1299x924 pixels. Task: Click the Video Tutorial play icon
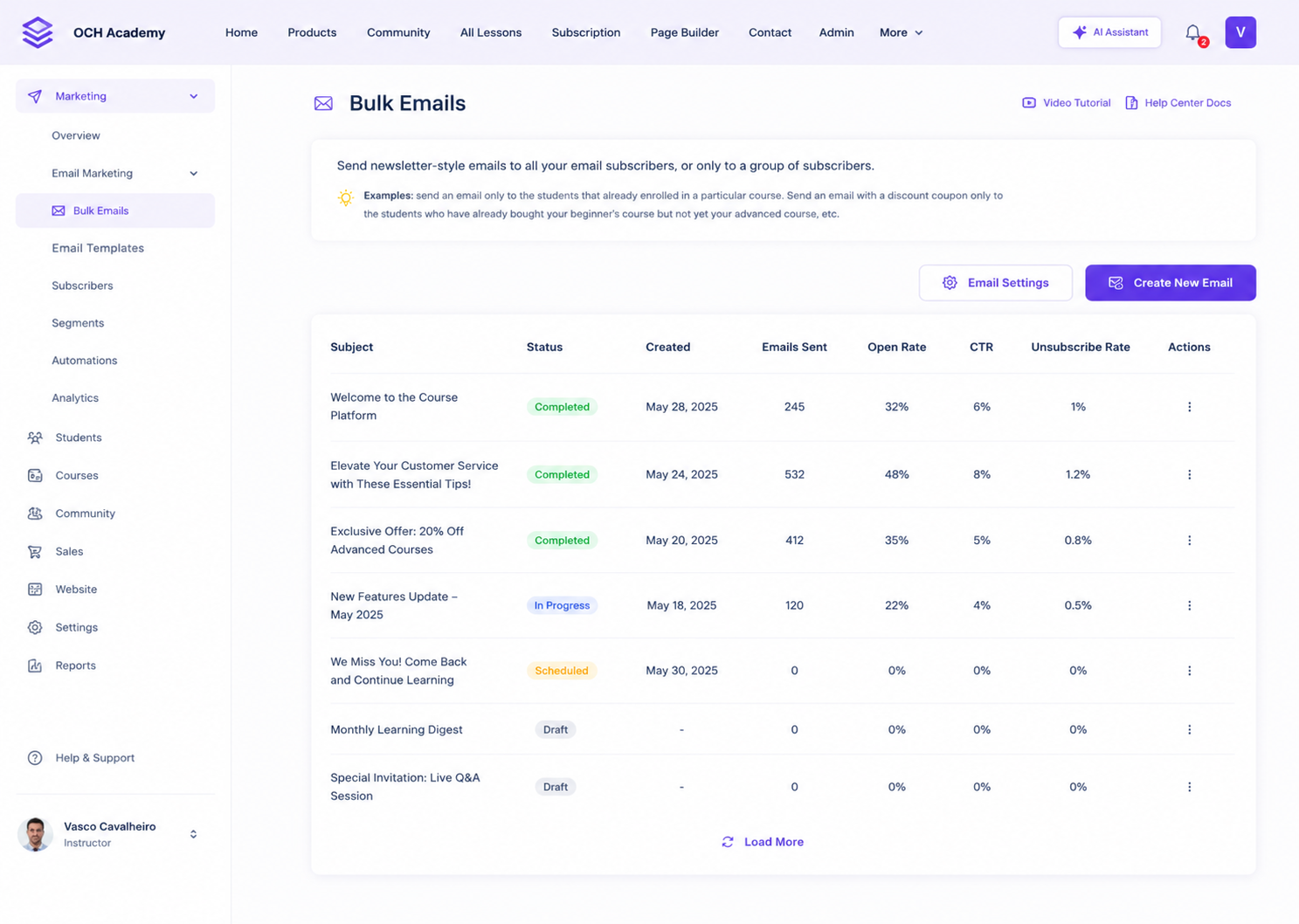coord(1029,103)
